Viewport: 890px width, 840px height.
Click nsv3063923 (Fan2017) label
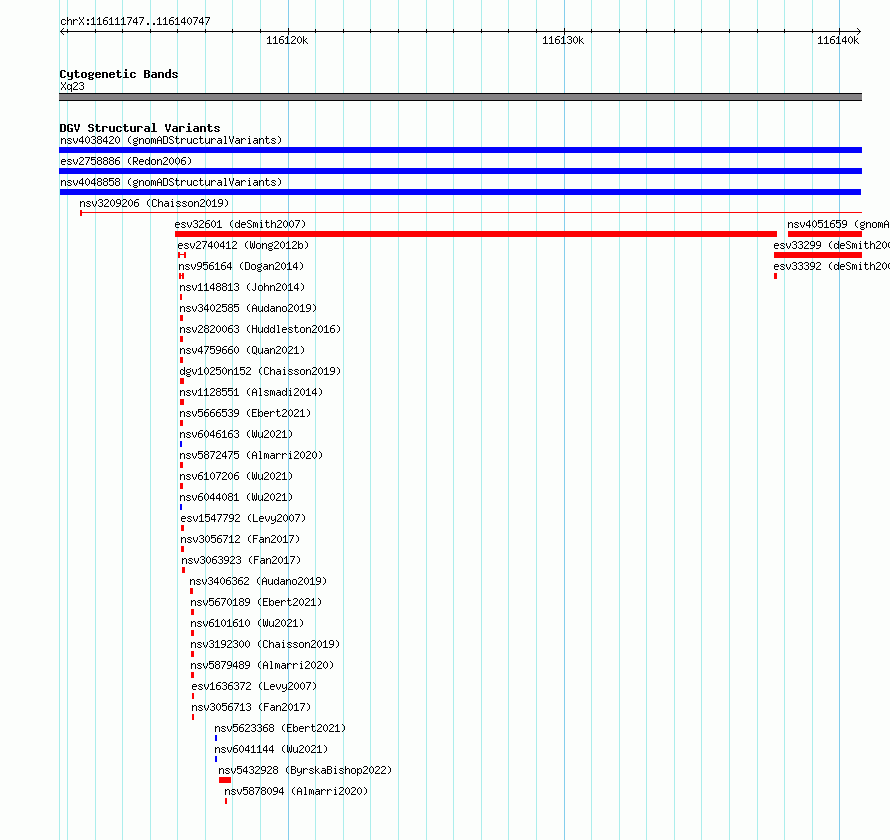(241, 560)
